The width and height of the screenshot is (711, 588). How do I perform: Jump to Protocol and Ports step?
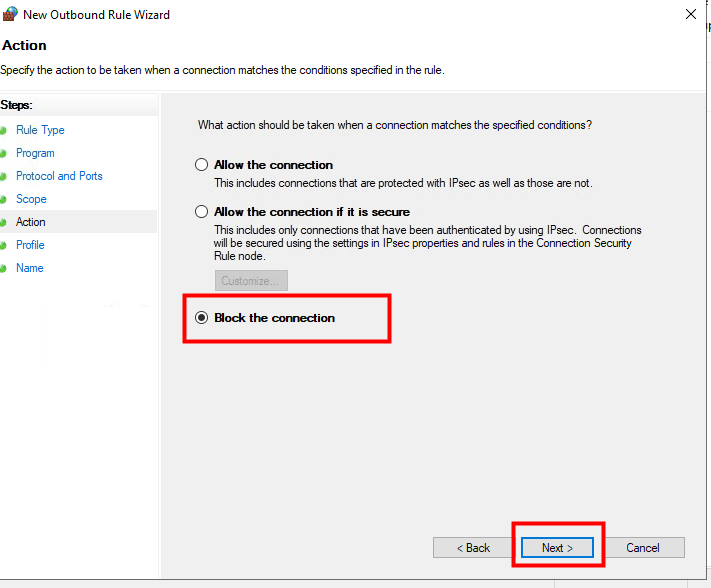click(x=59, y=176)
